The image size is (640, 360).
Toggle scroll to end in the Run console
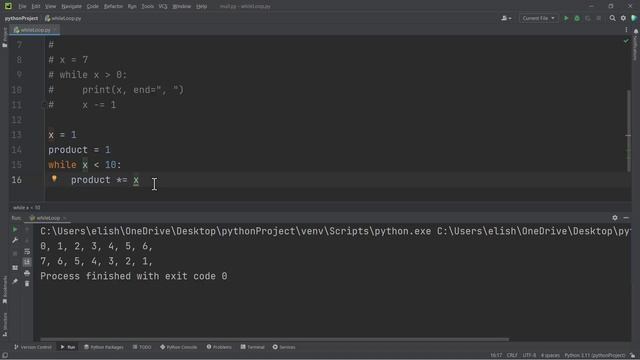[x=27, y=262]
